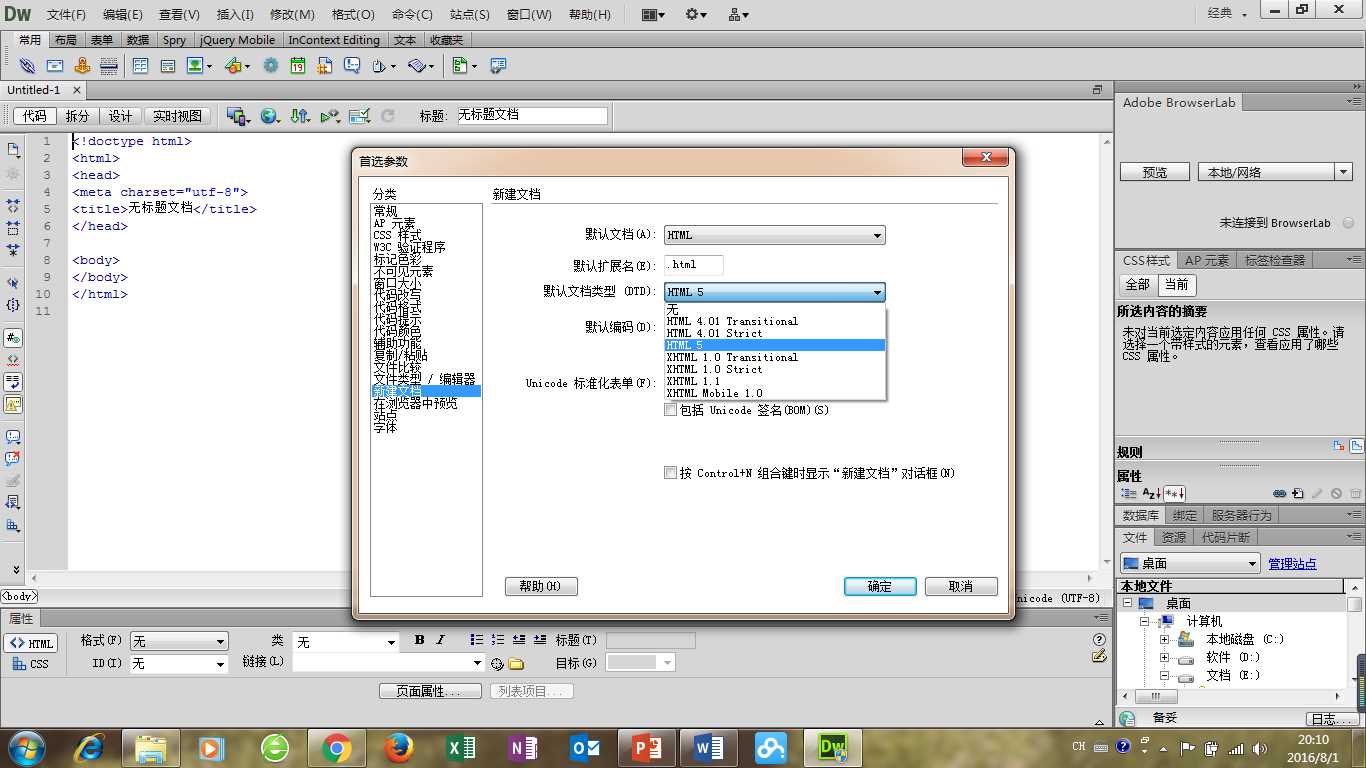The width and height of the screenshot is (1366, 768).
Task: Select XHTML 1.0 Transitional from list
Action: 775,357
